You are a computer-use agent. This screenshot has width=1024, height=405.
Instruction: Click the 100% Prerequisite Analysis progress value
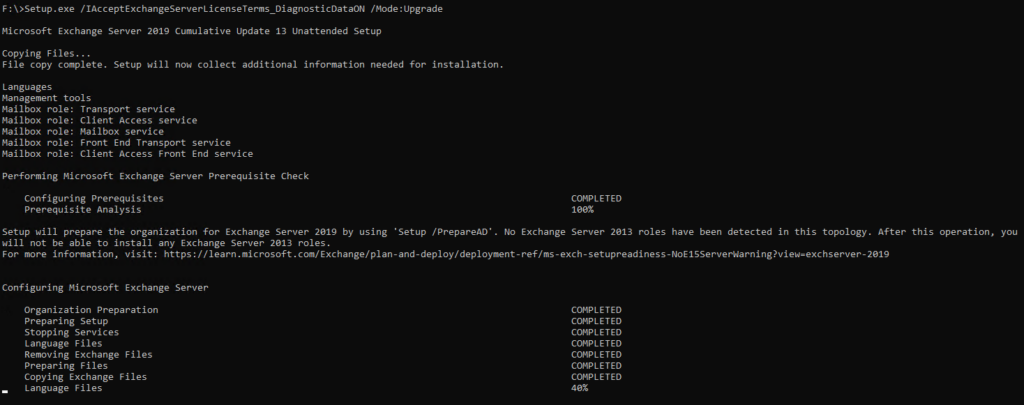(x=582, y=209)
